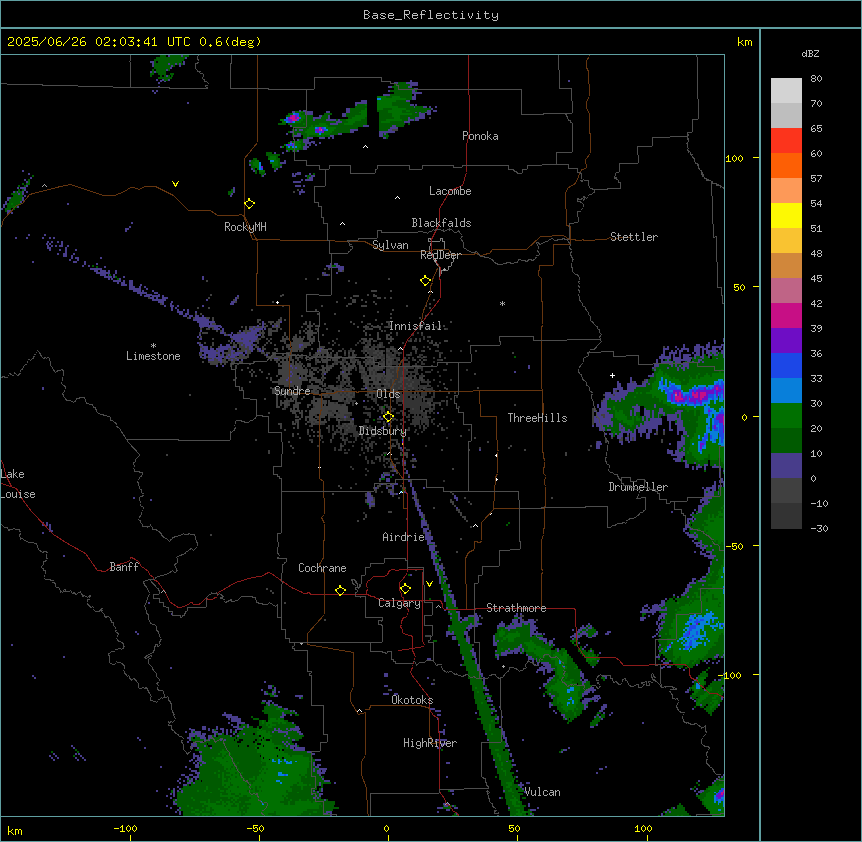Click the Ponoka city label
The image size is (862, 842).
tap(480, 136)
